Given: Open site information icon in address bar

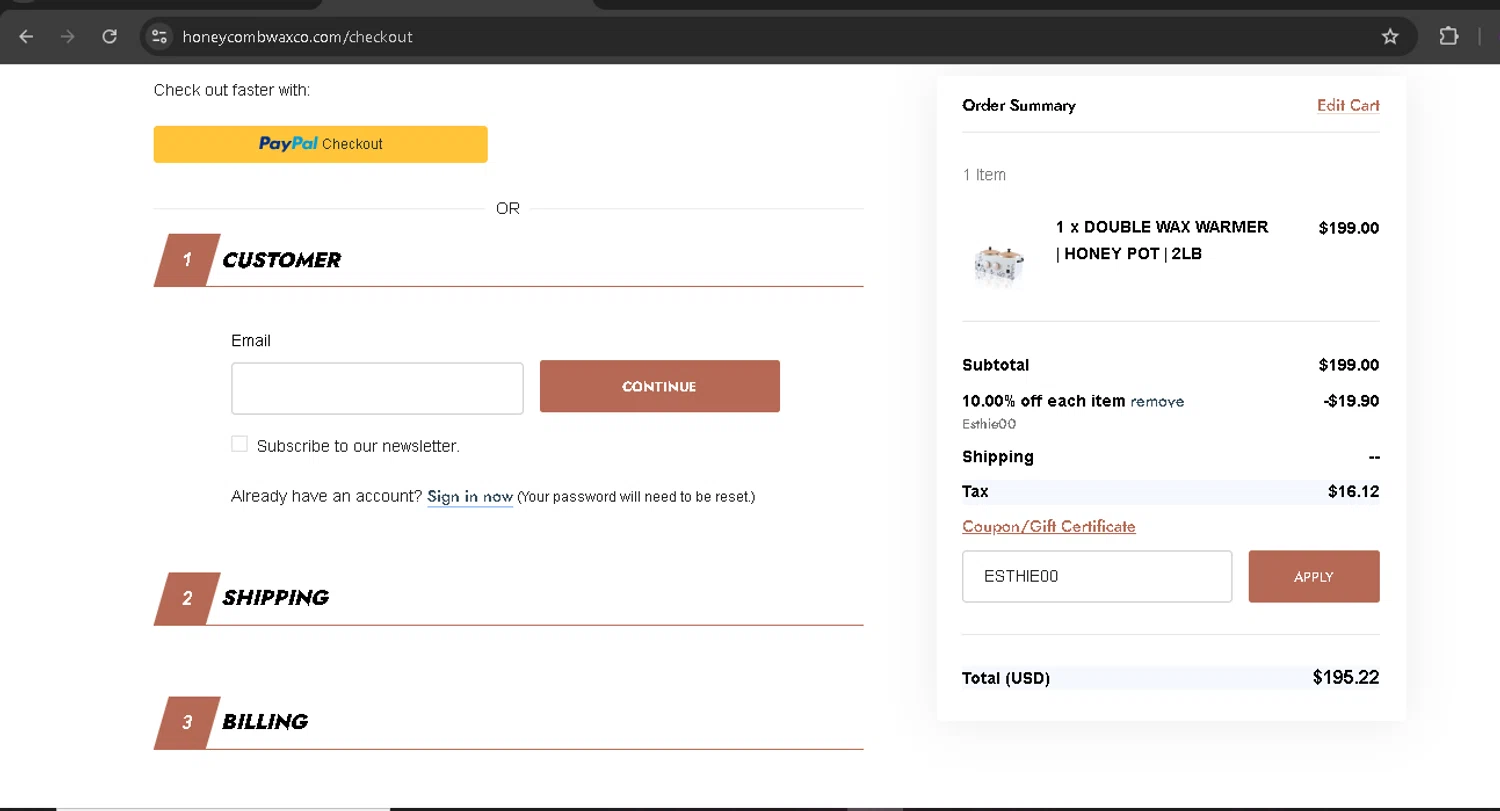Looking at the screenshot, I should (x=159, y=37).
